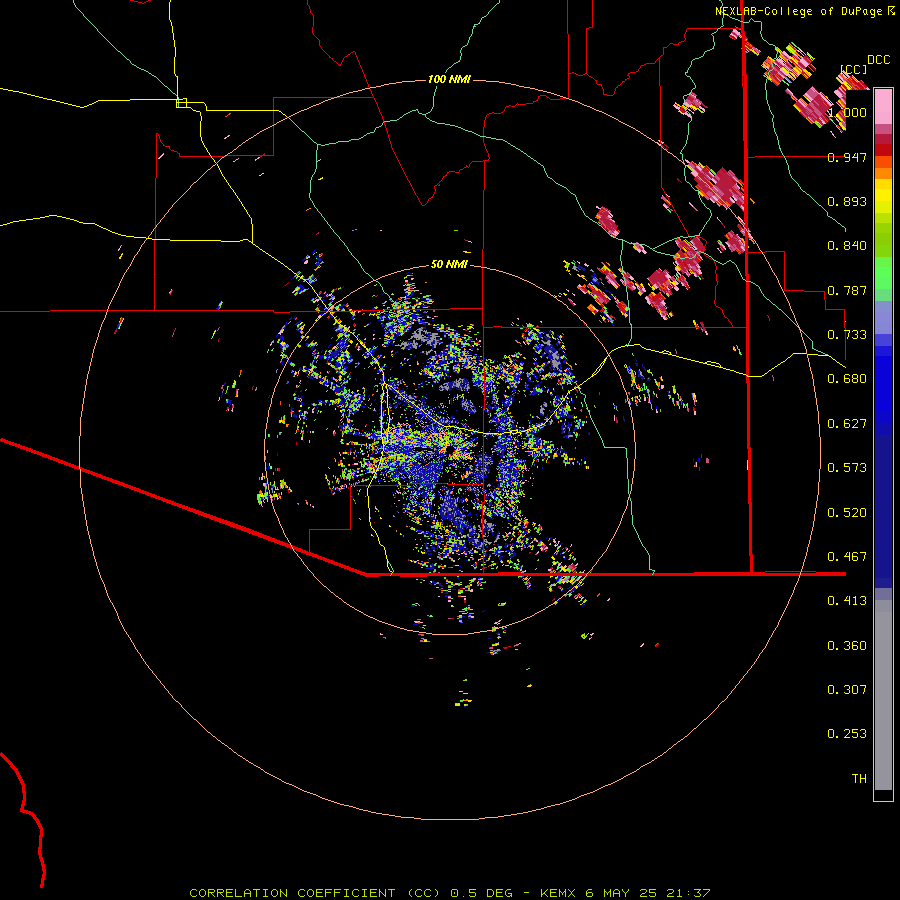Select the 0.467 scale value
Image resolution: width=900 pixels, height=900 pixels.
[847, 557]
